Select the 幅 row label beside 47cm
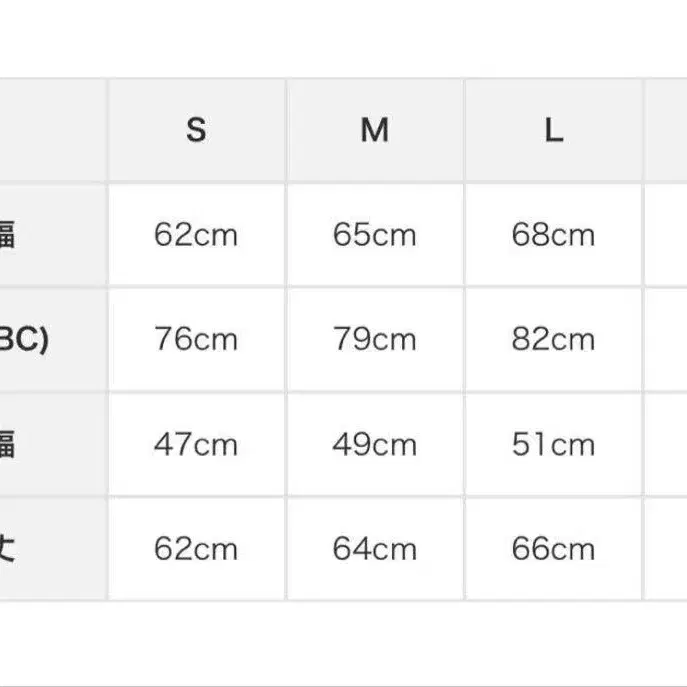The image size is (687, 687). coord(8,444)
